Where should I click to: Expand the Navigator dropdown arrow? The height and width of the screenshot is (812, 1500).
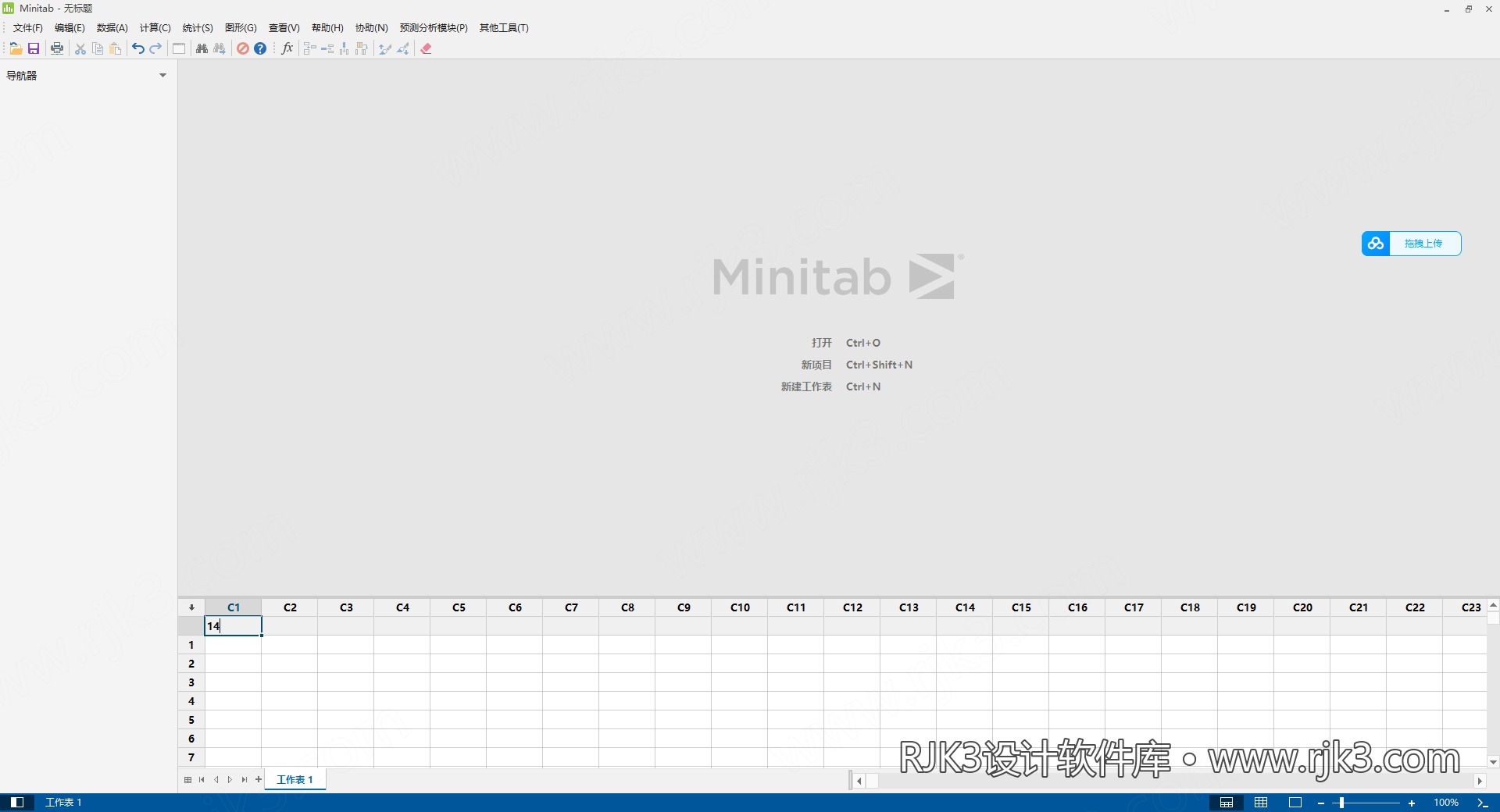coord(162,76)
